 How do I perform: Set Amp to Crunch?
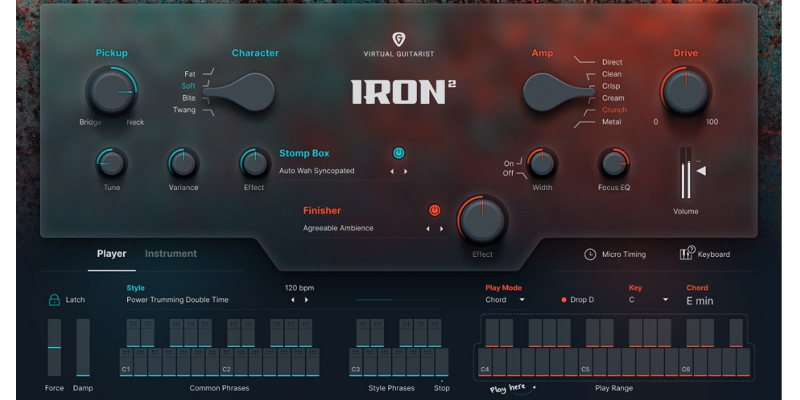point(614,110)
